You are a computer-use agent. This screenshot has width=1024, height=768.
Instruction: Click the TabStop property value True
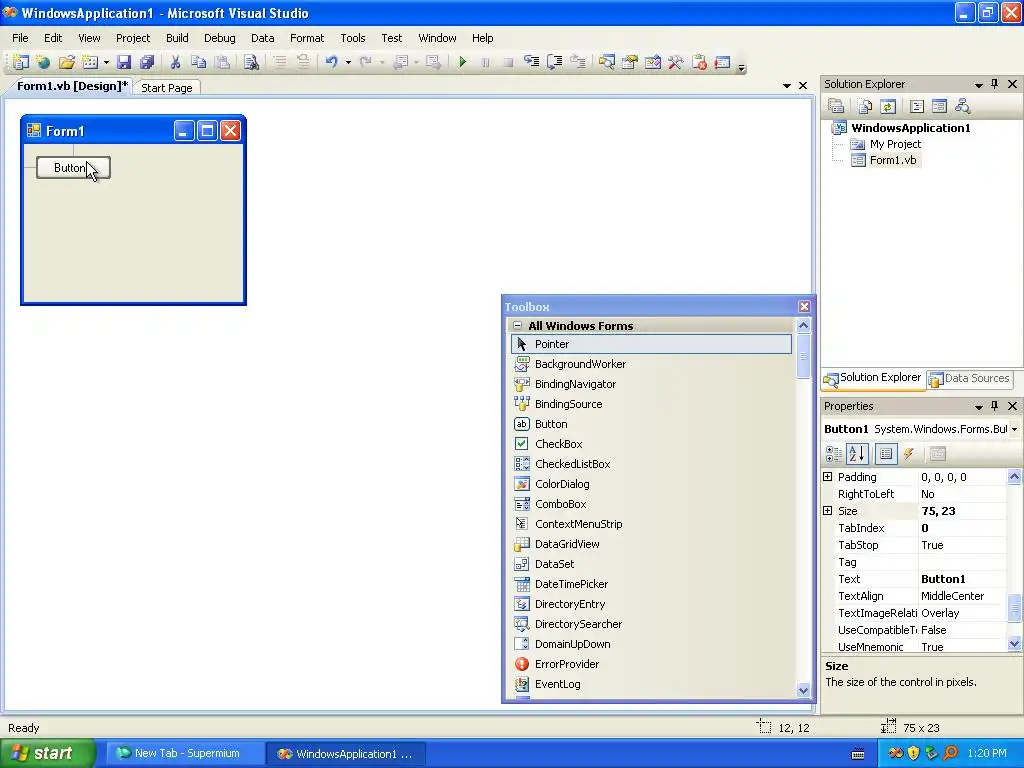point(962,545)
